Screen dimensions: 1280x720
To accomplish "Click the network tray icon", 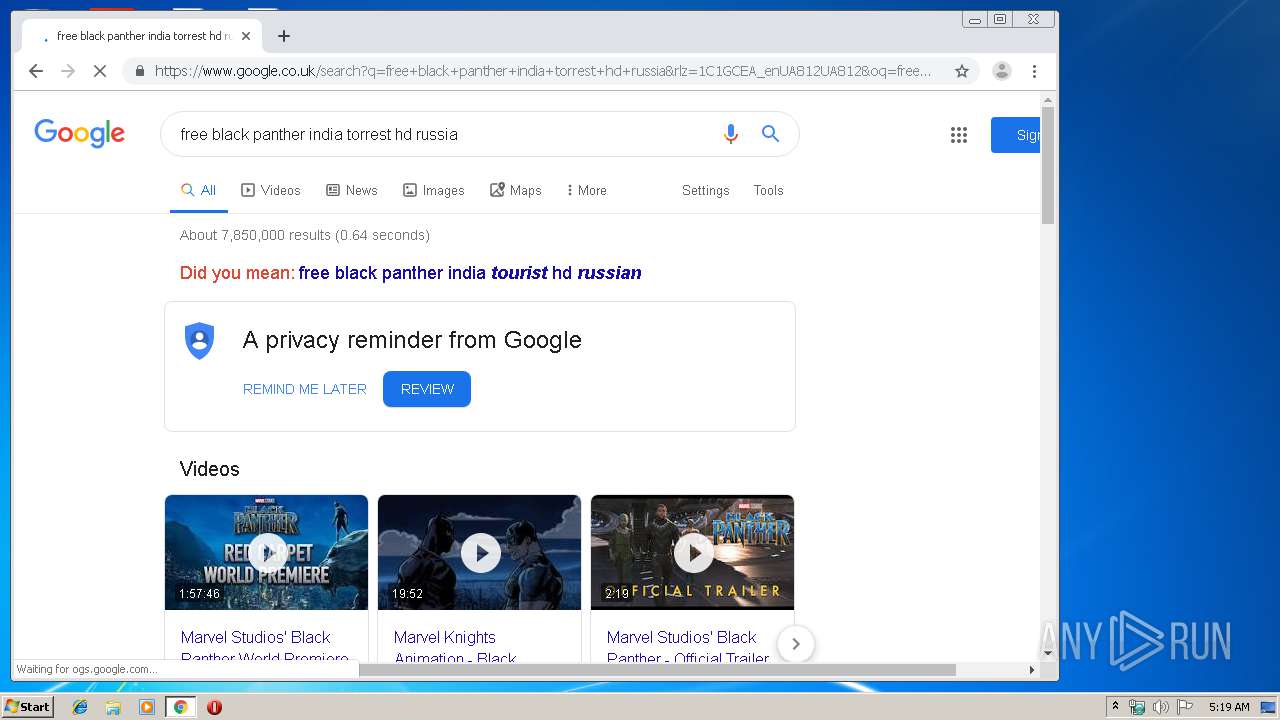I will pyautogui.click(x=1137, y=707).
